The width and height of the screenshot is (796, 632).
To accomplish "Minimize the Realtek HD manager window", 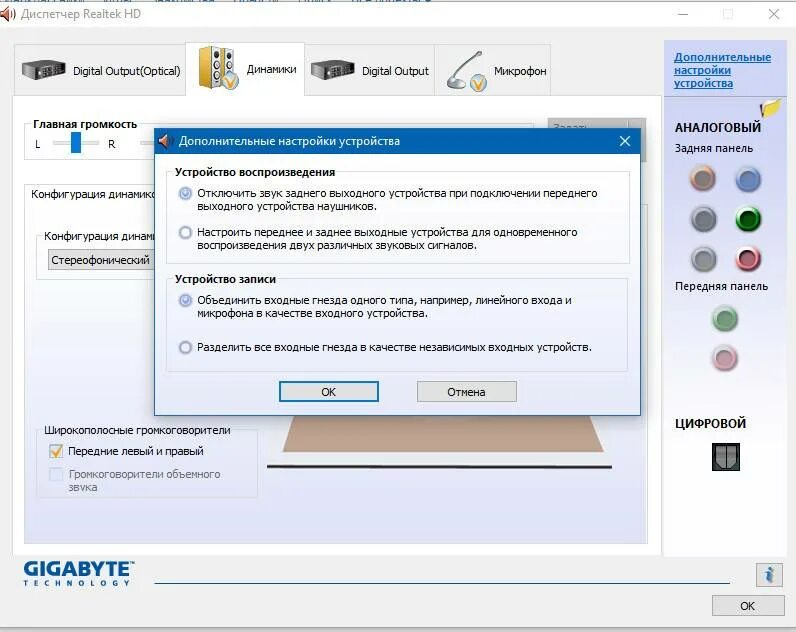I will pos(683,14).
